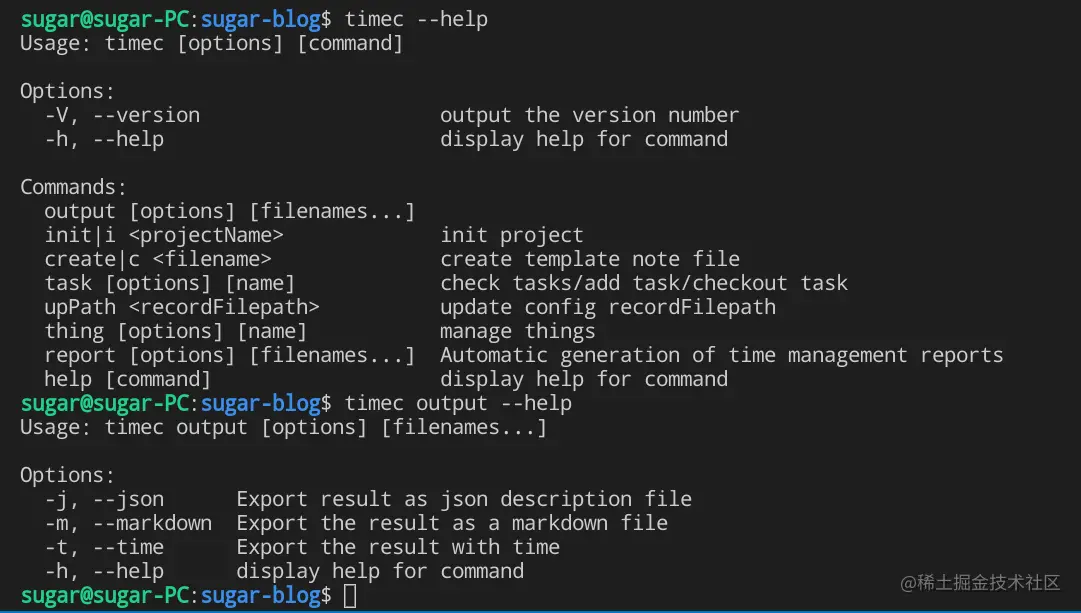
Task: Click the first 'timec --help' command text
Action: tap(416, 19)
